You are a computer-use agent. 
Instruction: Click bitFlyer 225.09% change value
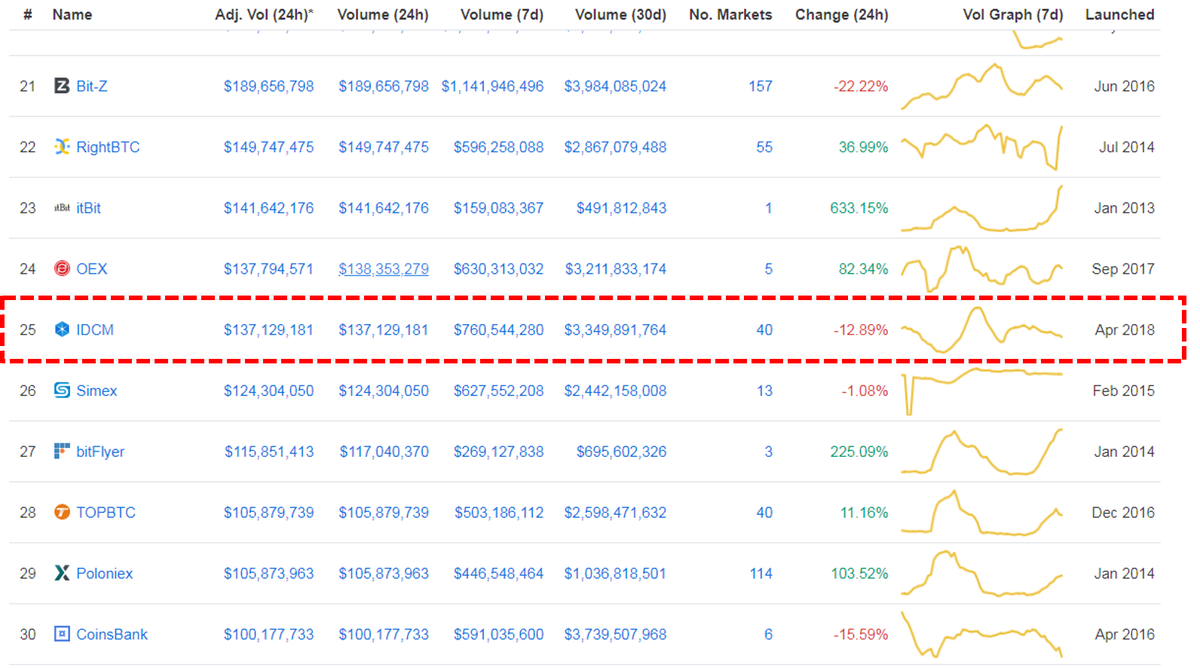(859, 451)
